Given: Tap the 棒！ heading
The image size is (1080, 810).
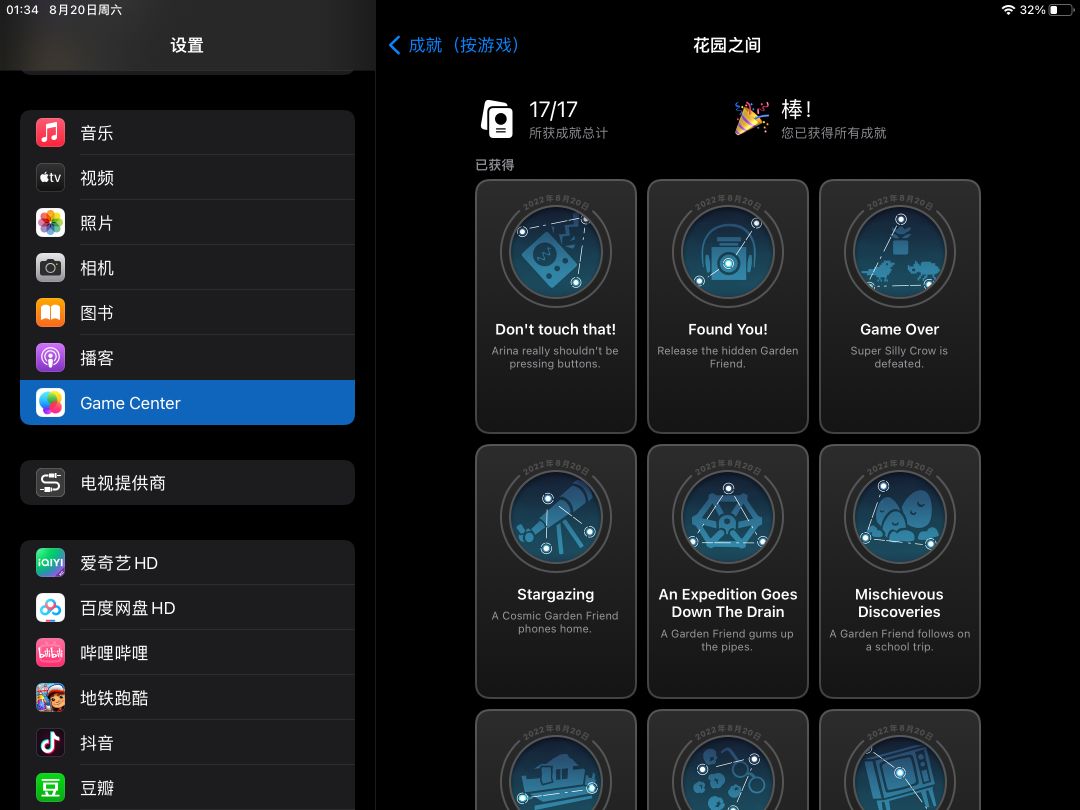Looking at the screenshot, I should click(x=796, y=109).
